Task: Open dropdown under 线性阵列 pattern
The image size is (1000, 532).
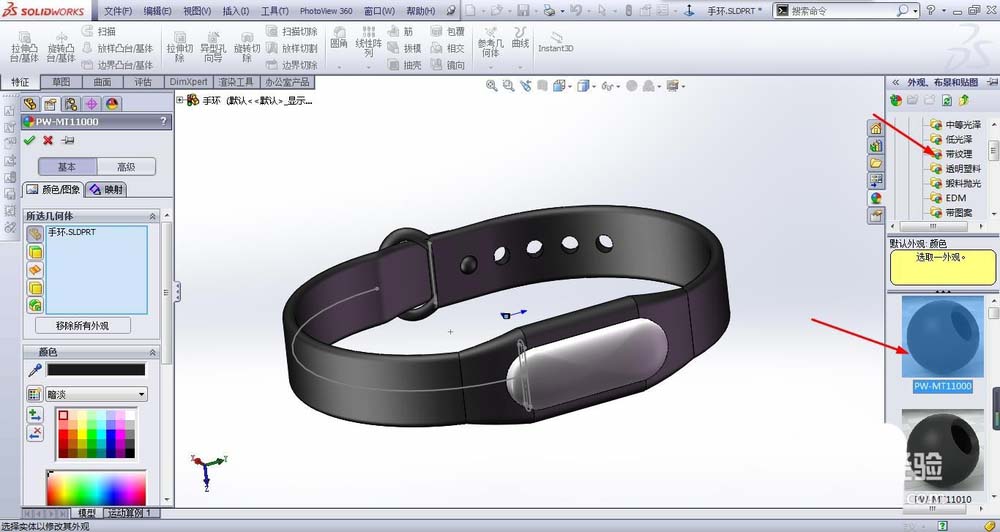Action: [368, 66]
